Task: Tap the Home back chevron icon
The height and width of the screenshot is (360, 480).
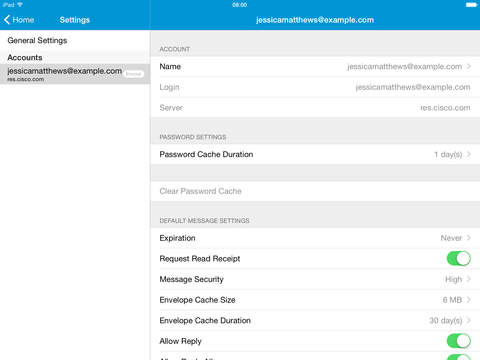Action: 7,20
